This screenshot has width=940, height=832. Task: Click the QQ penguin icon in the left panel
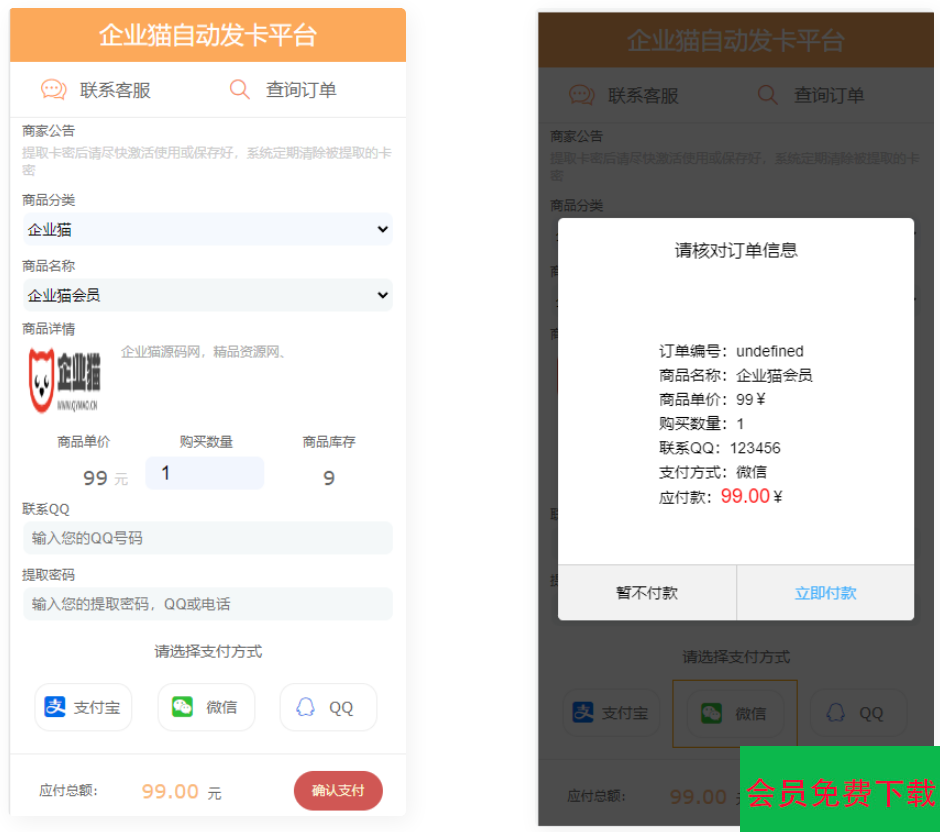coord(306,707)
